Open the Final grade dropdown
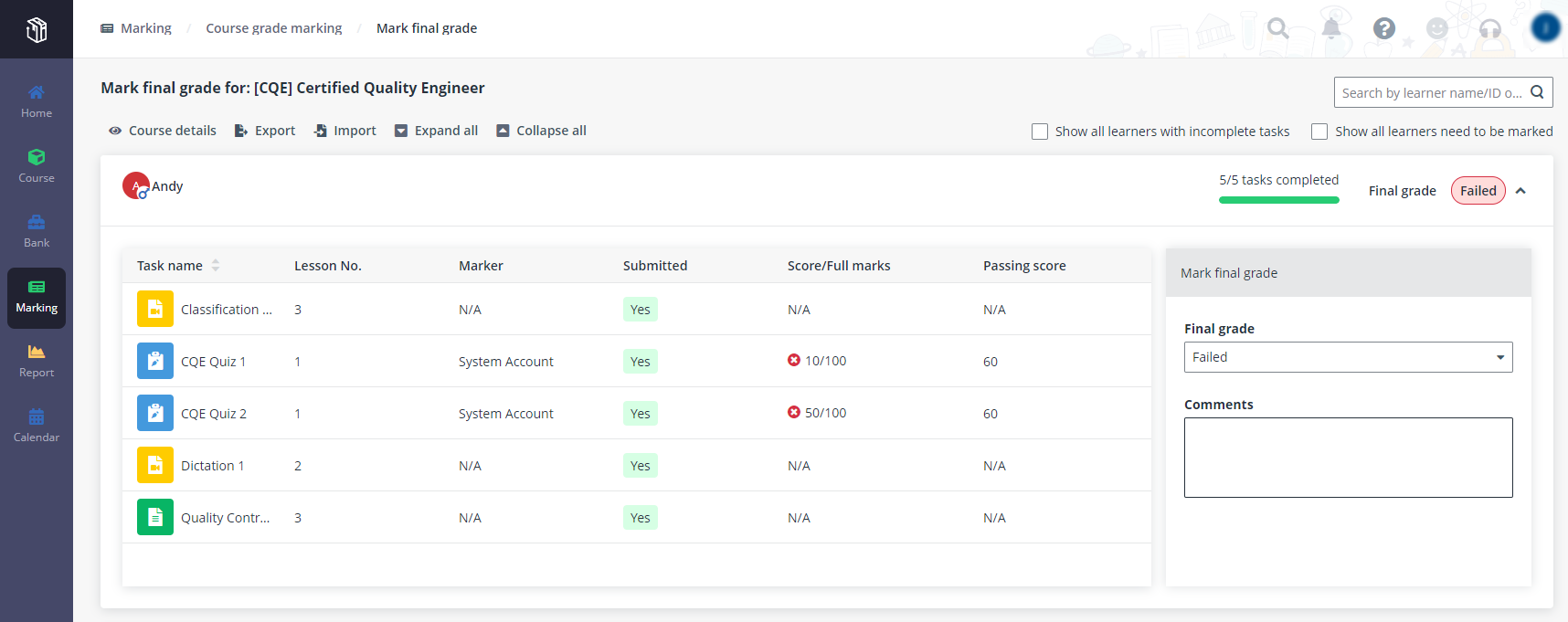Screen dimensions: 1568x622 coord(1349,357)
